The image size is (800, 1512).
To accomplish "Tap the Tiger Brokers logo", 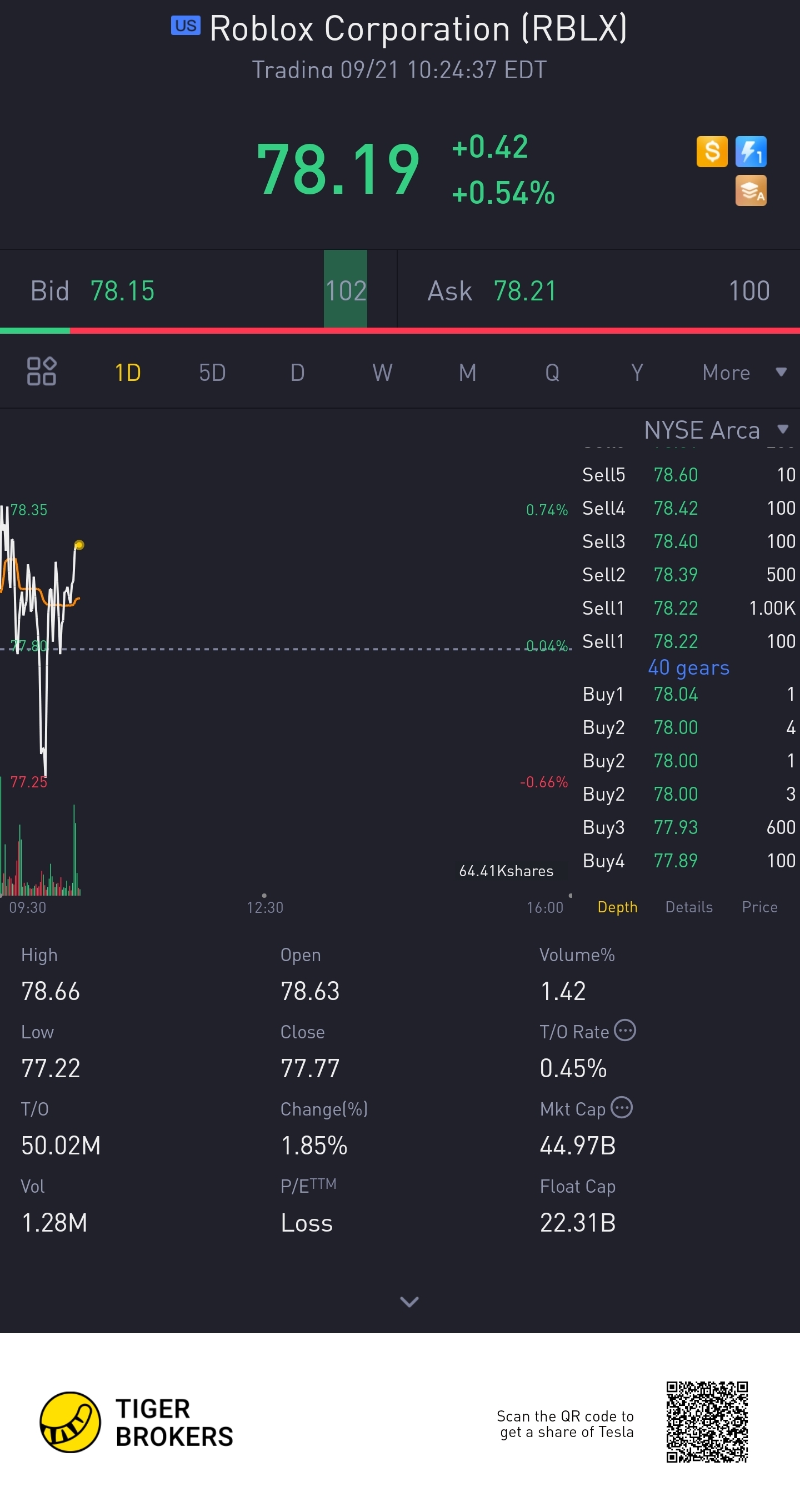I will click(x=136, y=1423).
